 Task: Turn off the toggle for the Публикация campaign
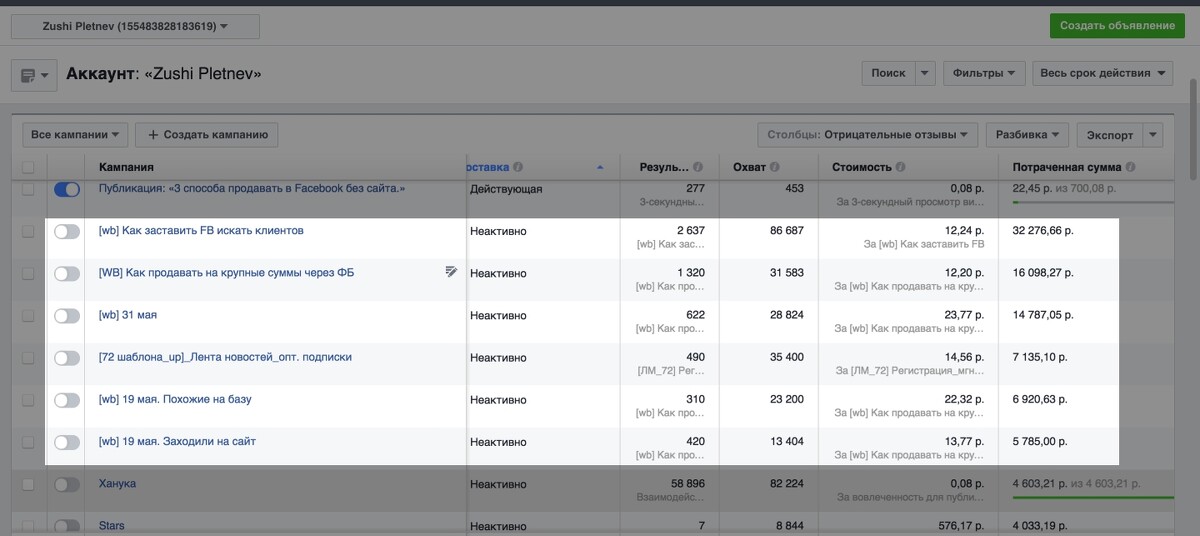point(67,189)
